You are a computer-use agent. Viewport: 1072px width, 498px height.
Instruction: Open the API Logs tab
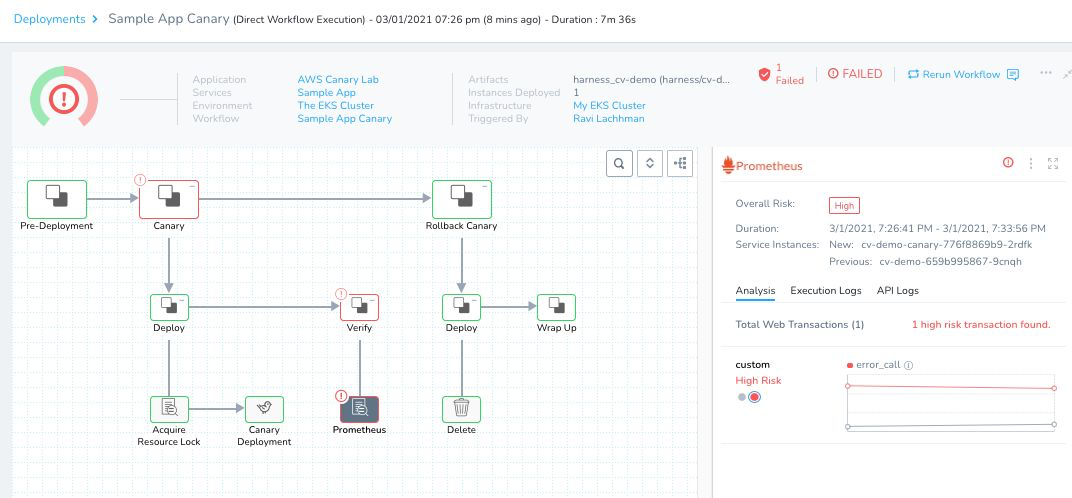pos(898,291)
